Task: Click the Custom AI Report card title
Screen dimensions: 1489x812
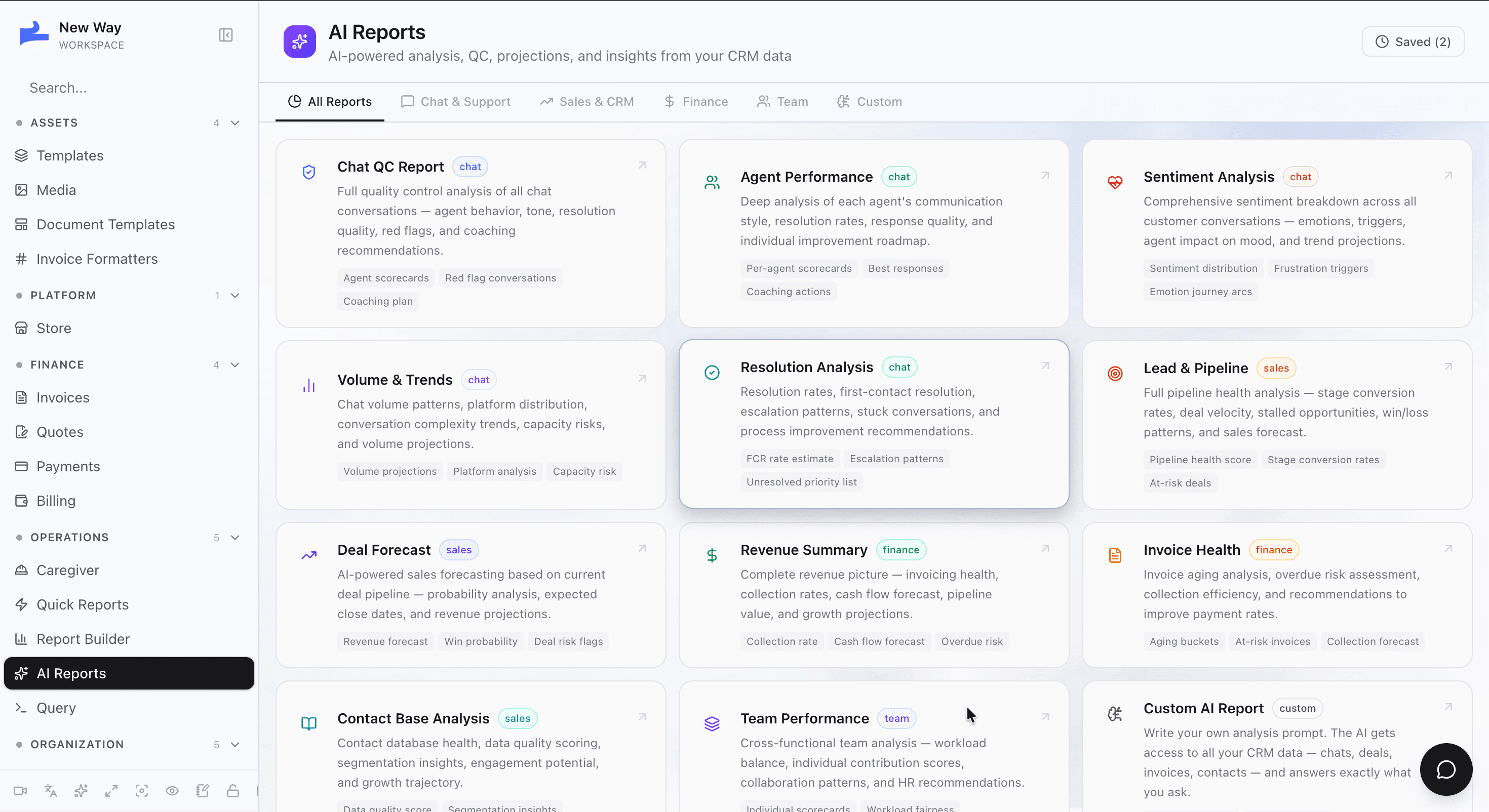Action: pyautogui.click(x=1203, y=708)
